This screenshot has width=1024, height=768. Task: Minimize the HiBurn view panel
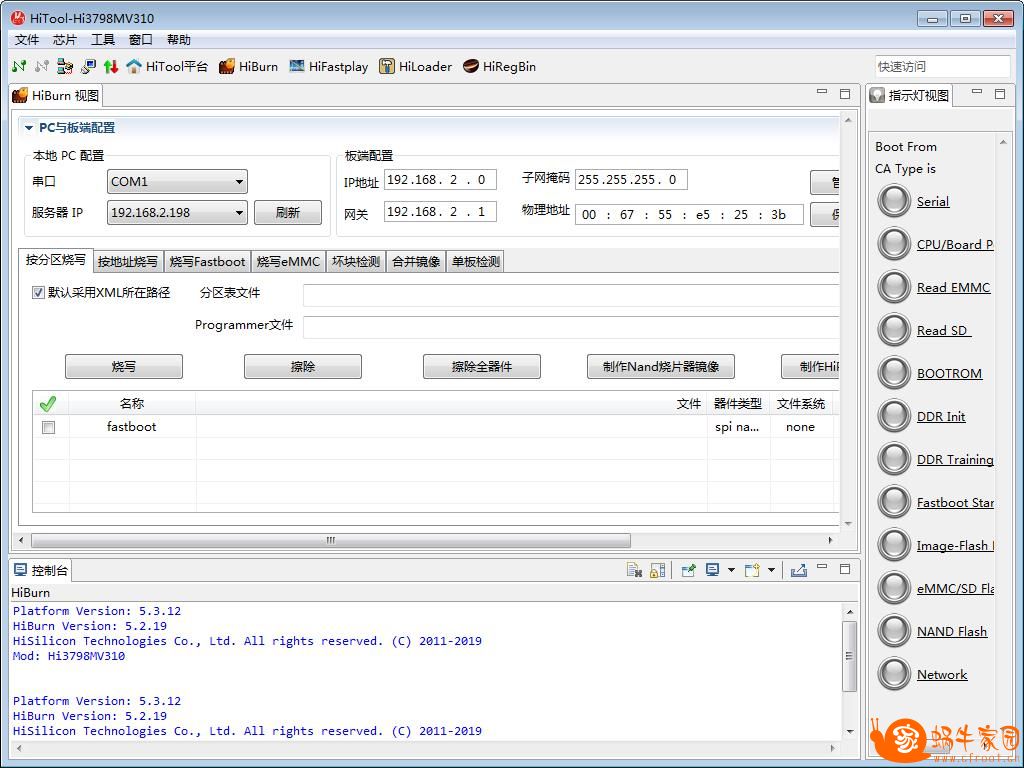(x=822, y=93)
